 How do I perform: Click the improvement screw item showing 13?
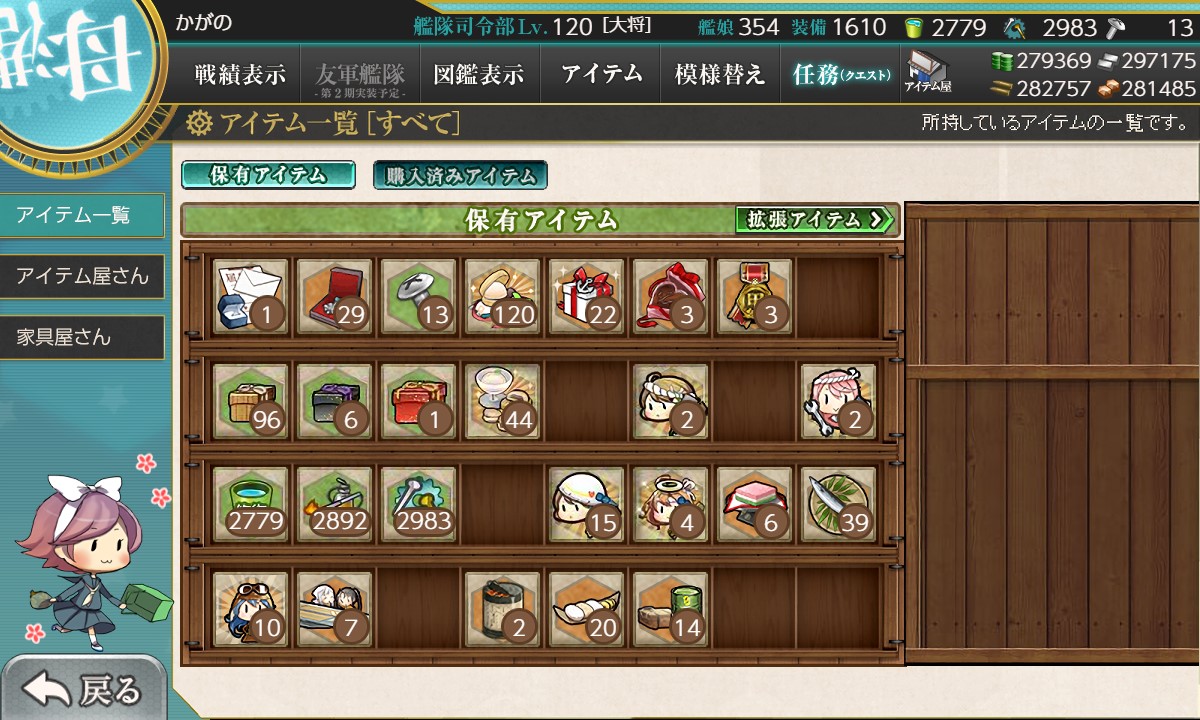pos(419,297)
